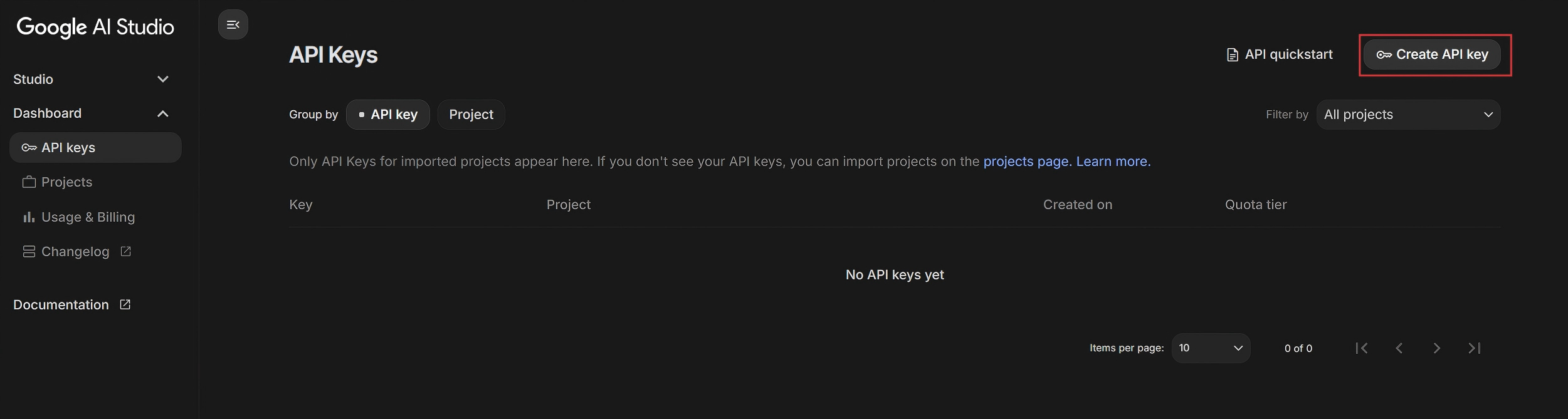This screenshot has width=1568, height=419.
Task: Click external link icon beside Changelog
Action: [x=125, y=251]
